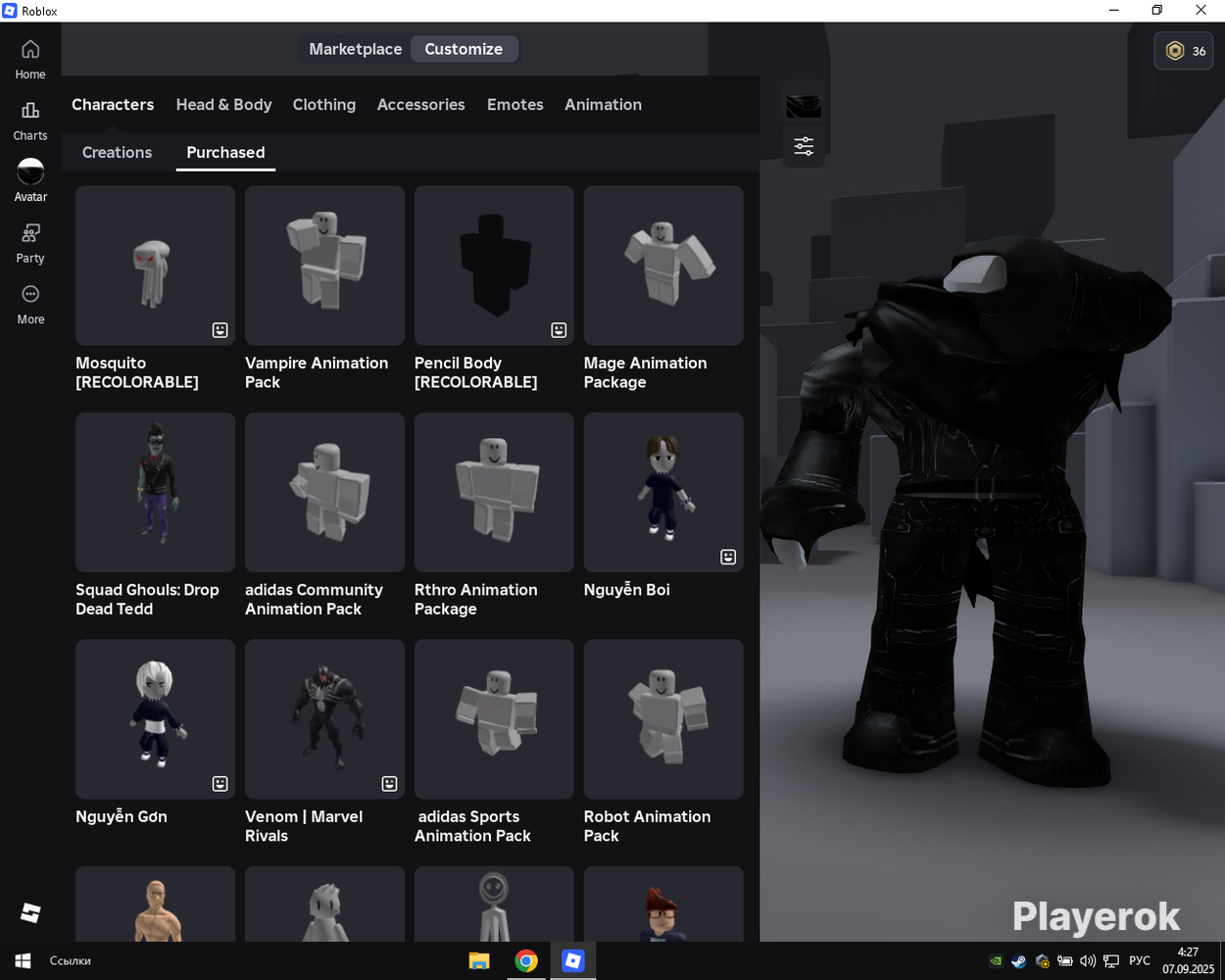Click the Ссылки taskbar toolbar label
The width and height of the screenshot is (1225, 980).
[71, 961]
